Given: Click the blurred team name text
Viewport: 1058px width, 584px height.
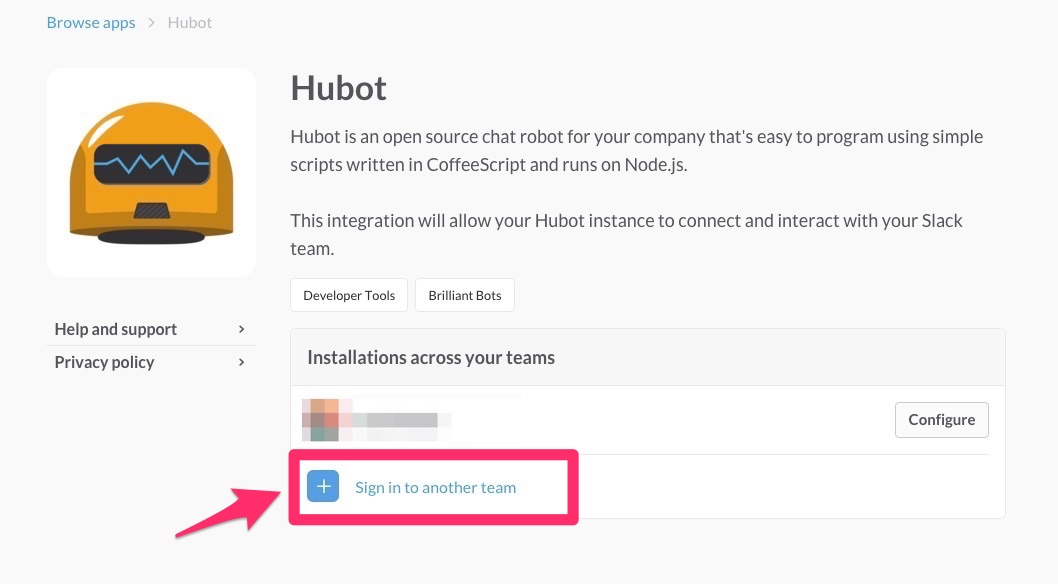Looking at the screenshot, I should pyautogui.click(x=400, y=421).
